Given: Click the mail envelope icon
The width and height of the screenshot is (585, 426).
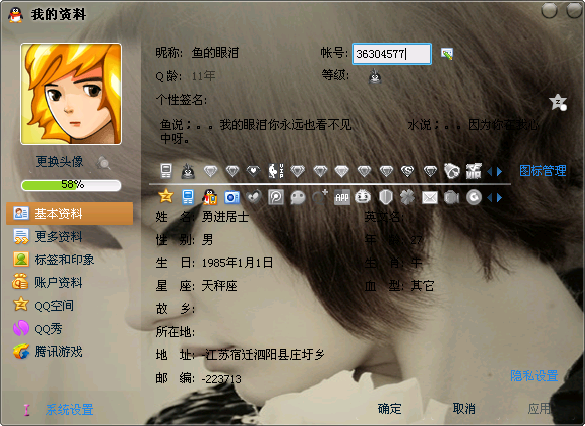Looking at the screenshot, I should tap(430, 197).
